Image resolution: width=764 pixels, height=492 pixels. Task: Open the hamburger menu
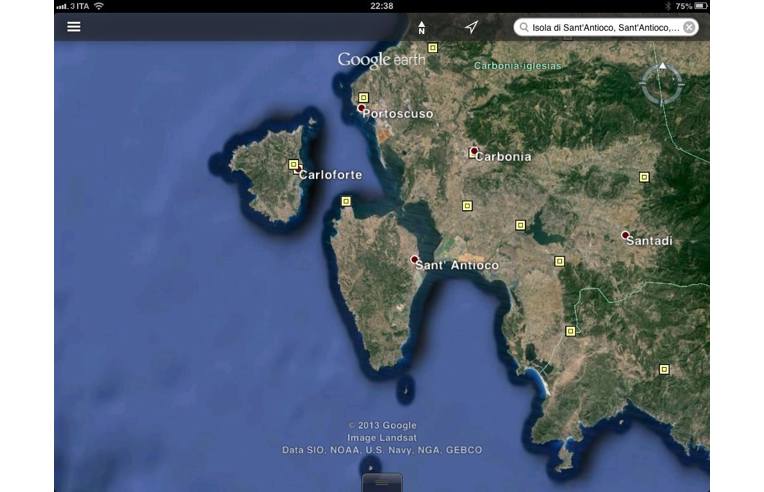point(74,27)
